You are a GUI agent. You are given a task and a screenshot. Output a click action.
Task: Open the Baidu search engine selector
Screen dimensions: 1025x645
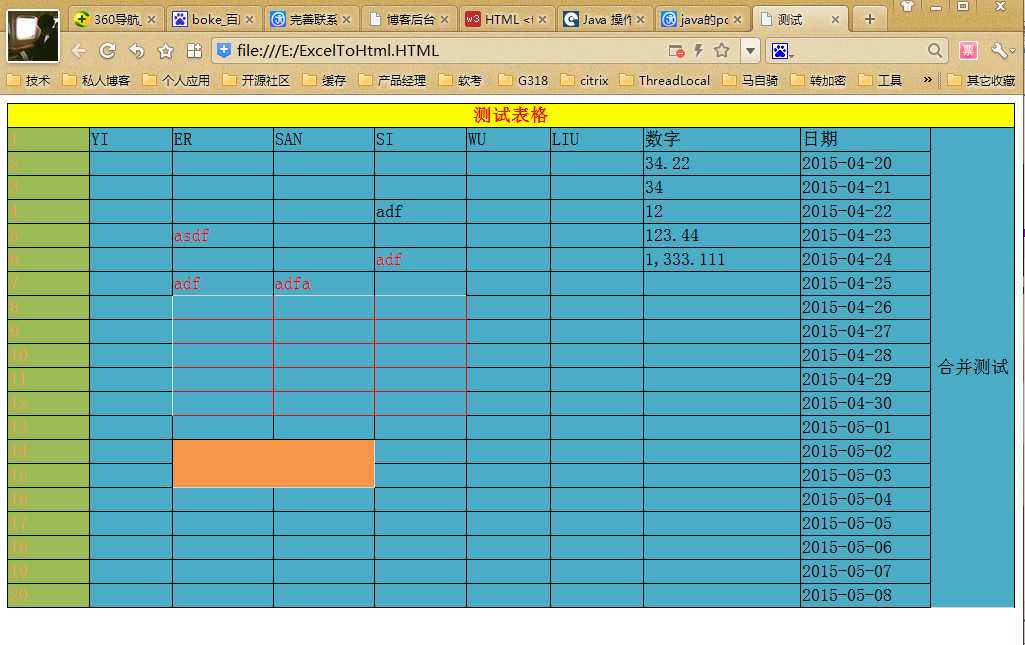782,51
